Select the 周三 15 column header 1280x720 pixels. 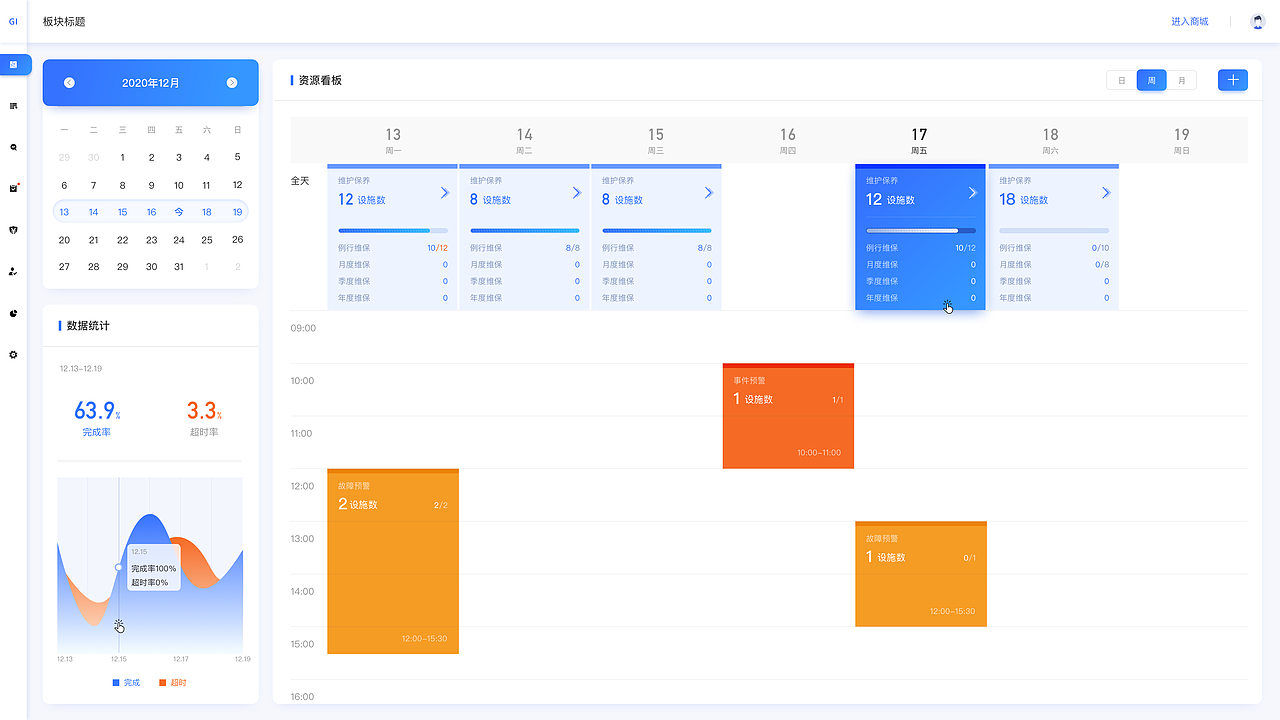(656, 140)
